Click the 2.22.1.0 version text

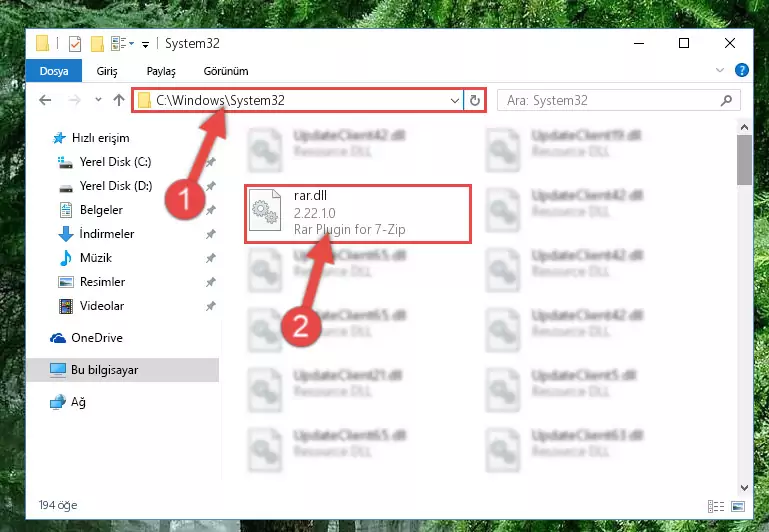(x=315, y=213)
